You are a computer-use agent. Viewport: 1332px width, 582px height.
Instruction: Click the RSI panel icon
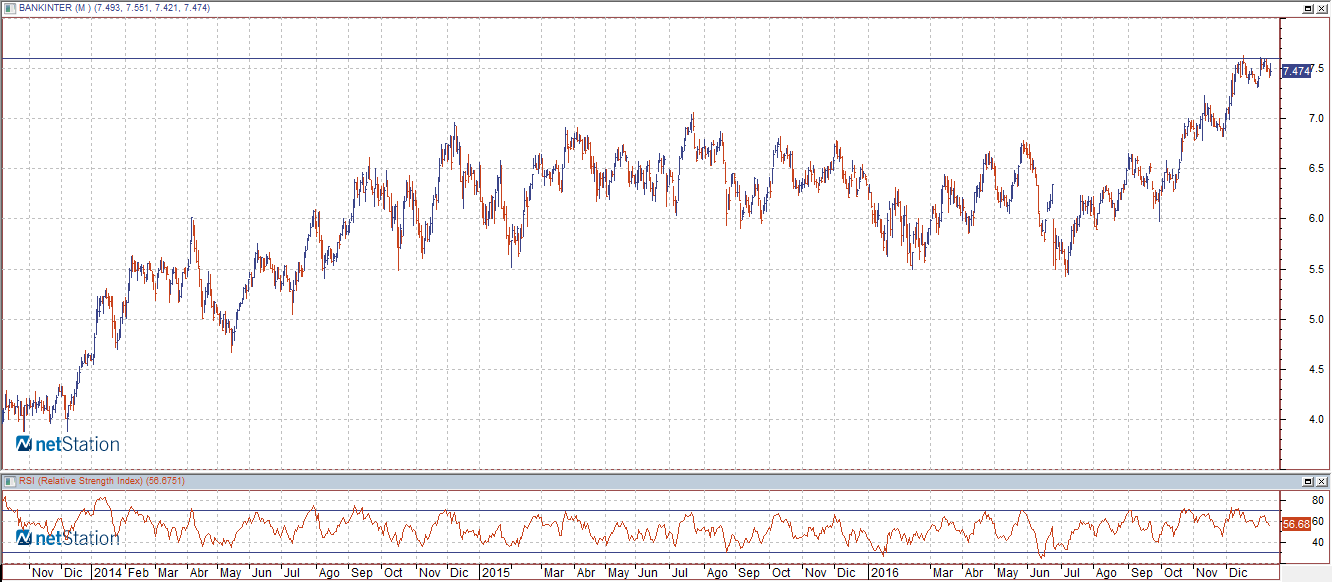click(x=10, y=481)
